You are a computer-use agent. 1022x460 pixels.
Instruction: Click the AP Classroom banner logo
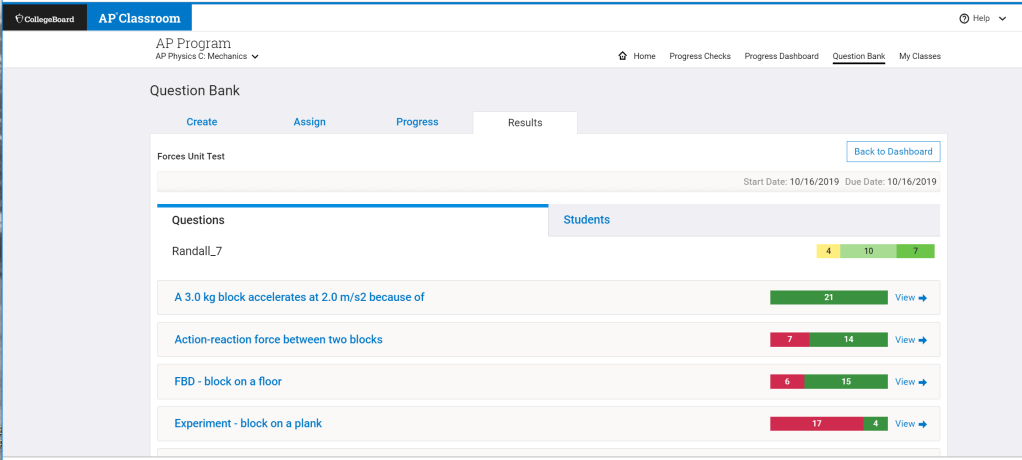point(139,18)
